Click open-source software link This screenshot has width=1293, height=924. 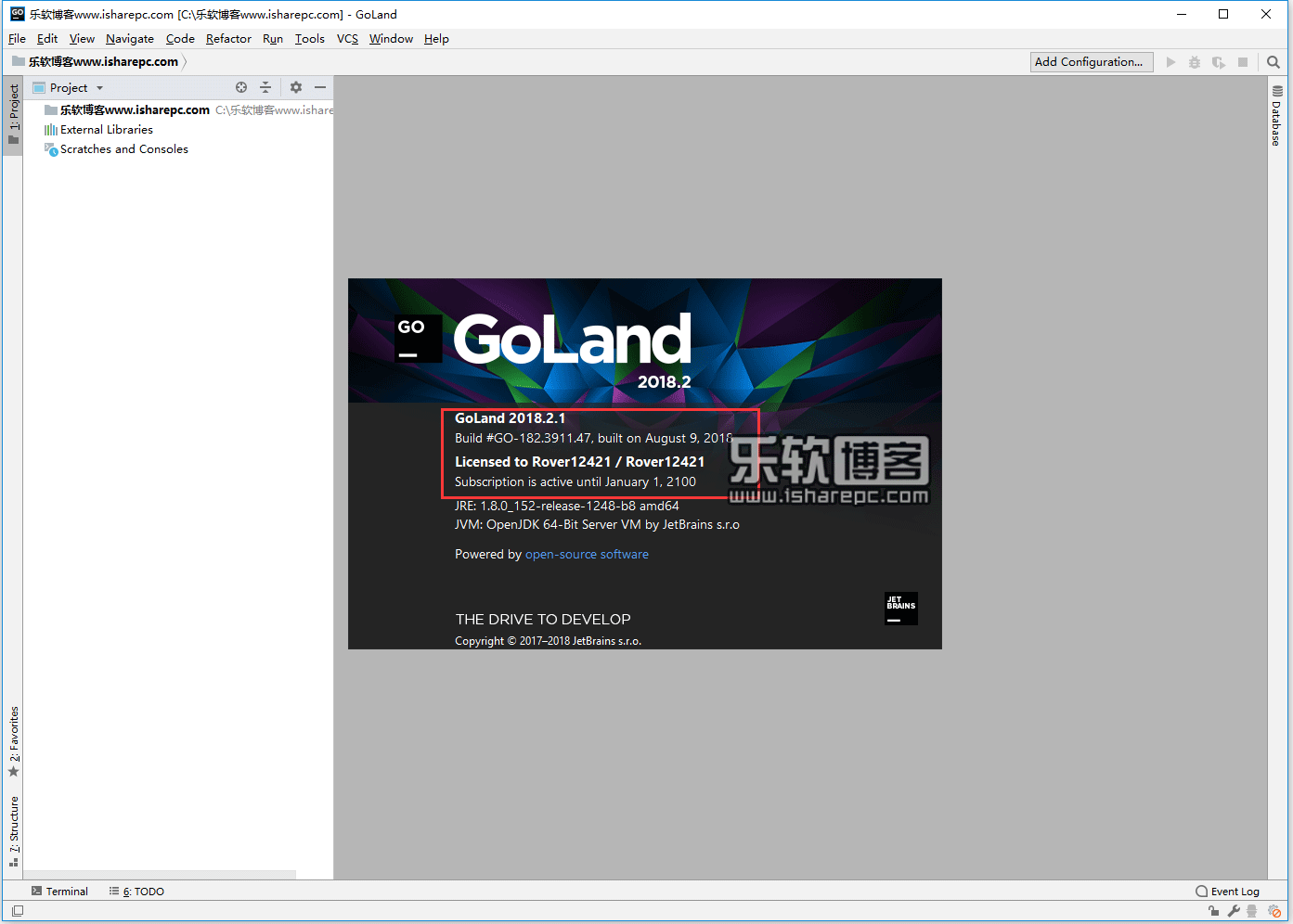(x=587, y=555)
